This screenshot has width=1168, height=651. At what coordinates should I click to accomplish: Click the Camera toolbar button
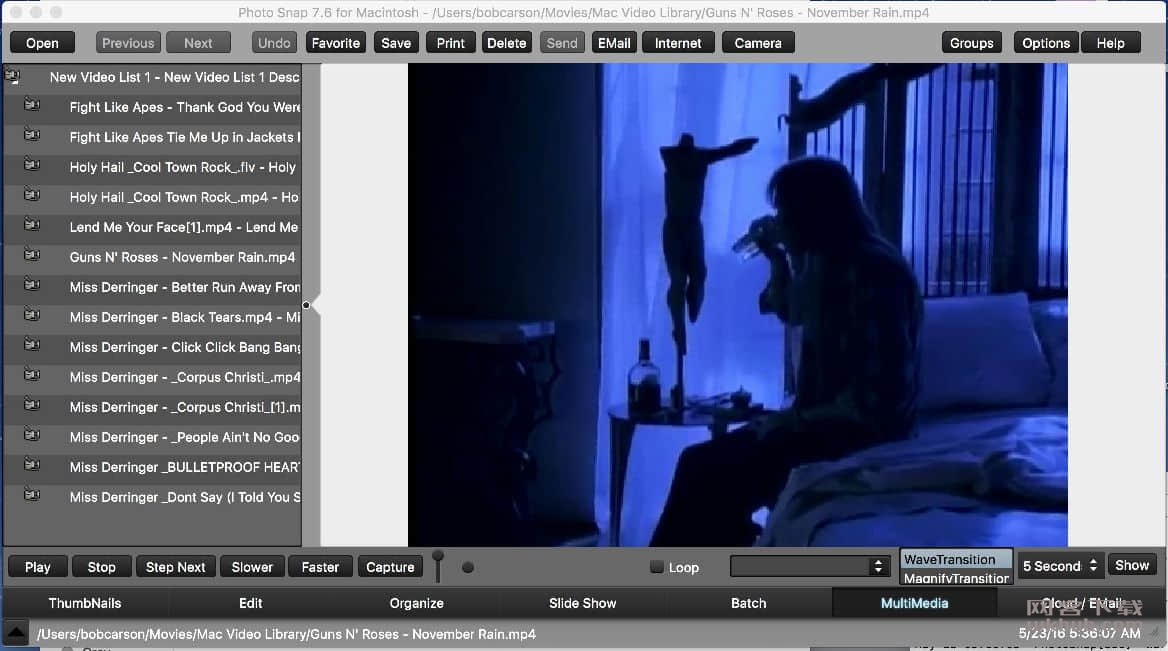pyautogui.click(x=758, y=43)
